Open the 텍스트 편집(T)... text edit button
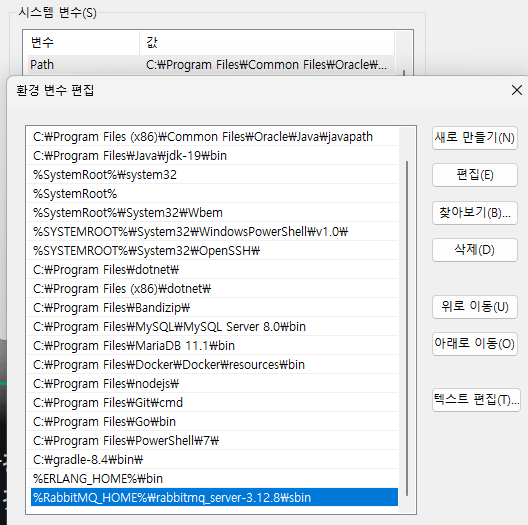Image resolution: width=528 pixels, height=525 pixels. click(476, 400)
